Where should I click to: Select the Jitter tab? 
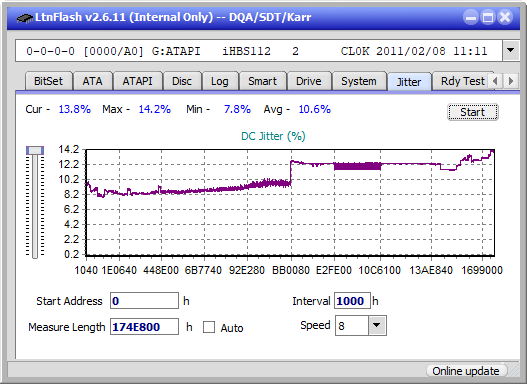point(409,82)
